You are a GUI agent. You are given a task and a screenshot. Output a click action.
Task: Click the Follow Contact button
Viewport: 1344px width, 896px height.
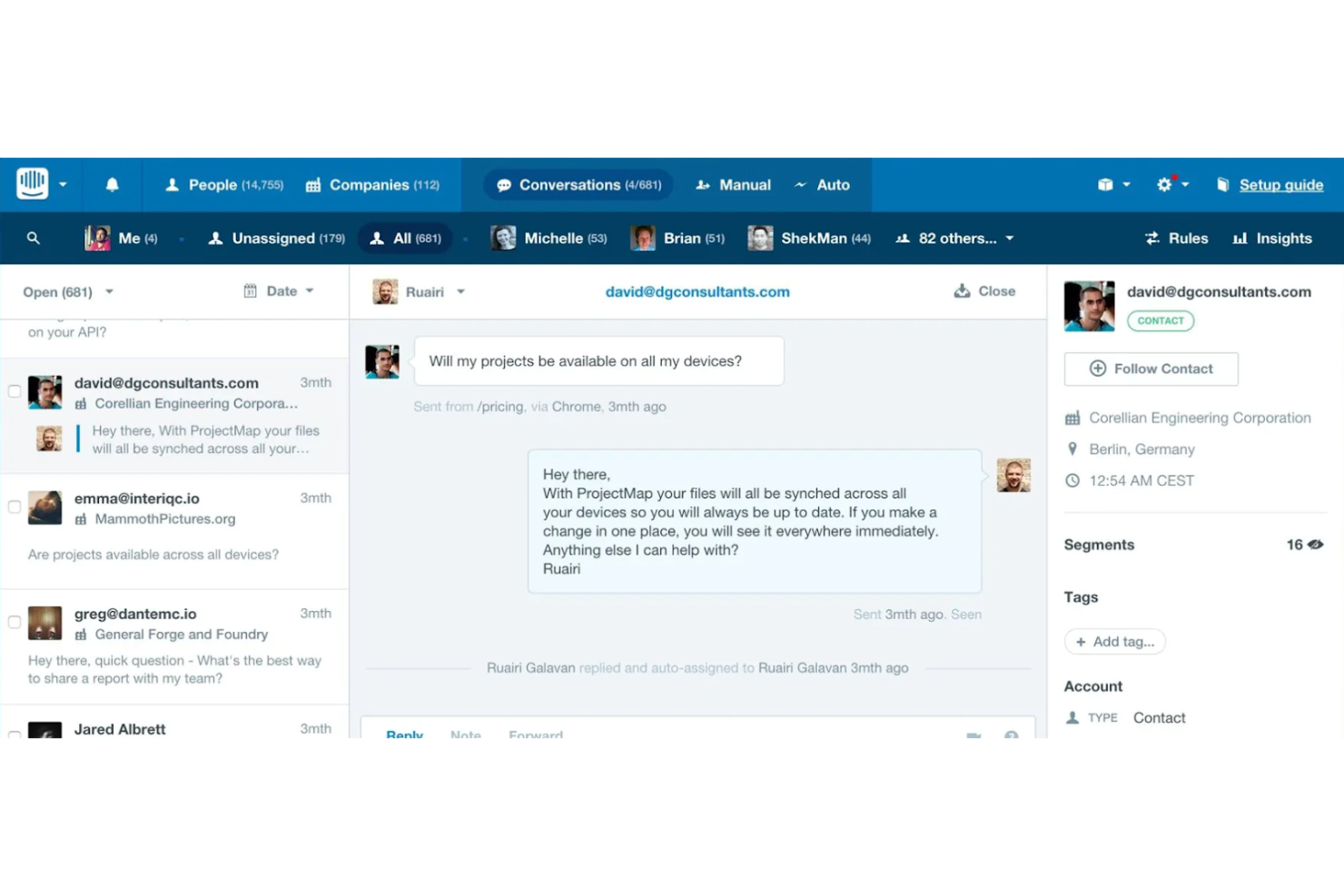pos(1151,369)
